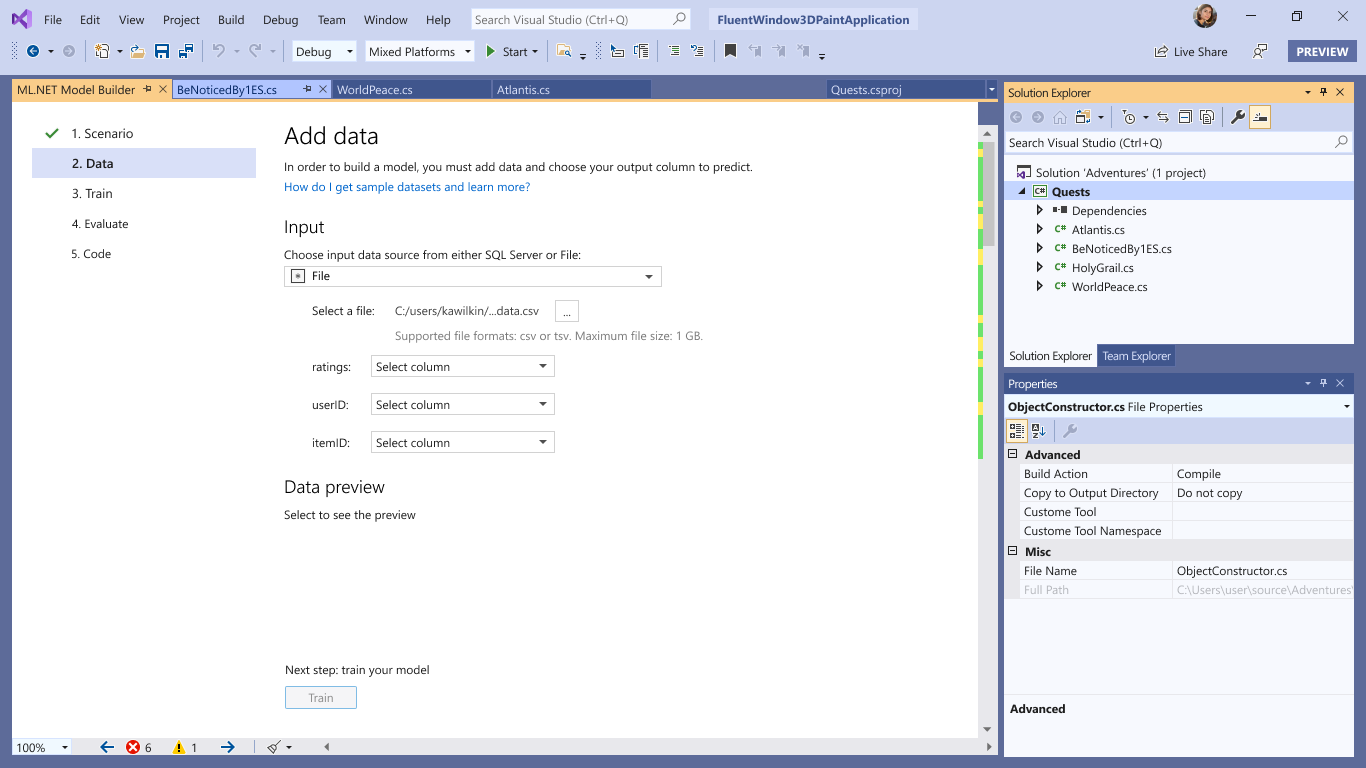Toggle Categorized view in Properties panel
This screenshot has height=768, width=1366.
1016,431
